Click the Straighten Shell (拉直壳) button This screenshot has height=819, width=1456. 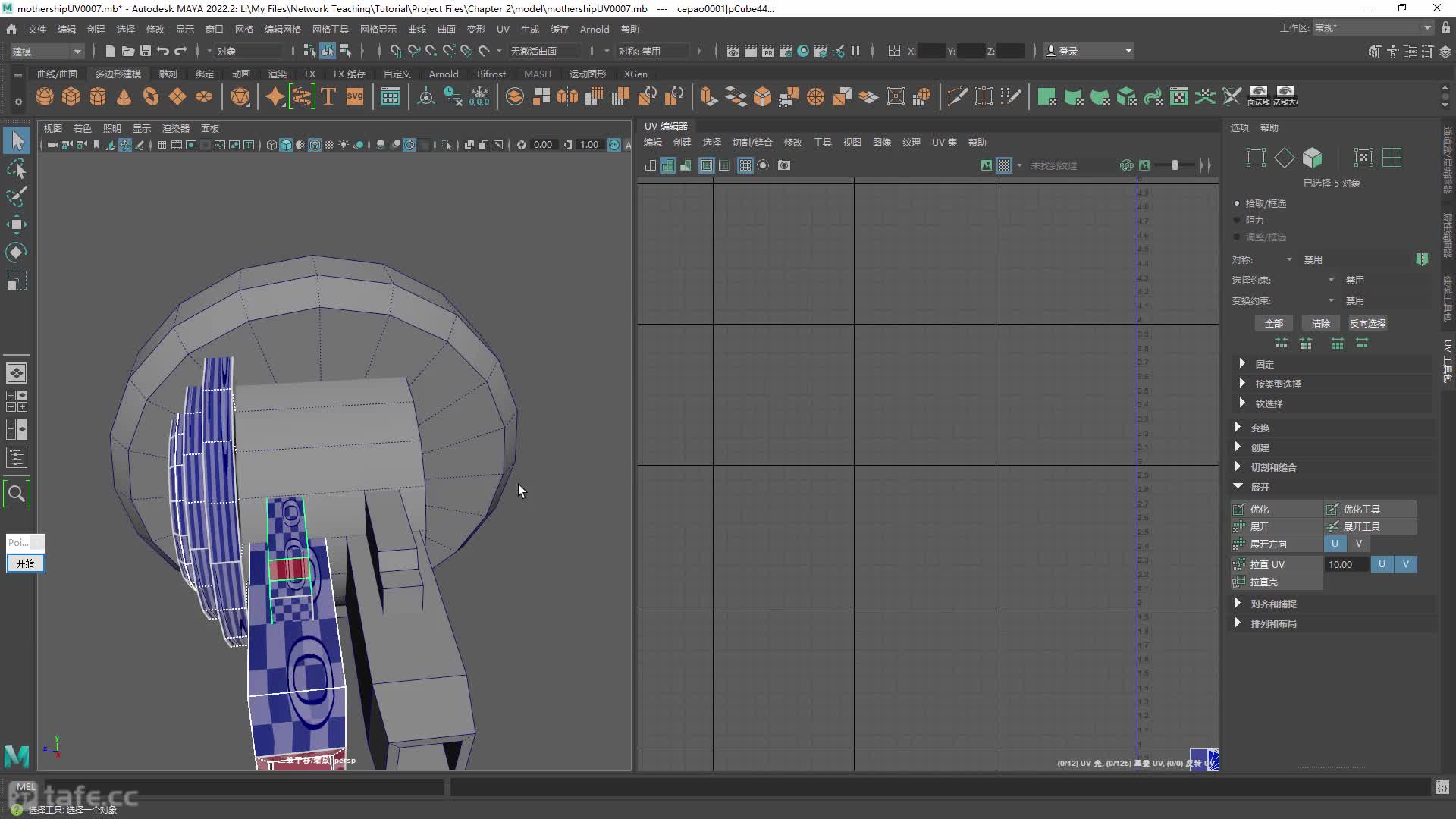pyautogui.click(x=1276, y=582)
